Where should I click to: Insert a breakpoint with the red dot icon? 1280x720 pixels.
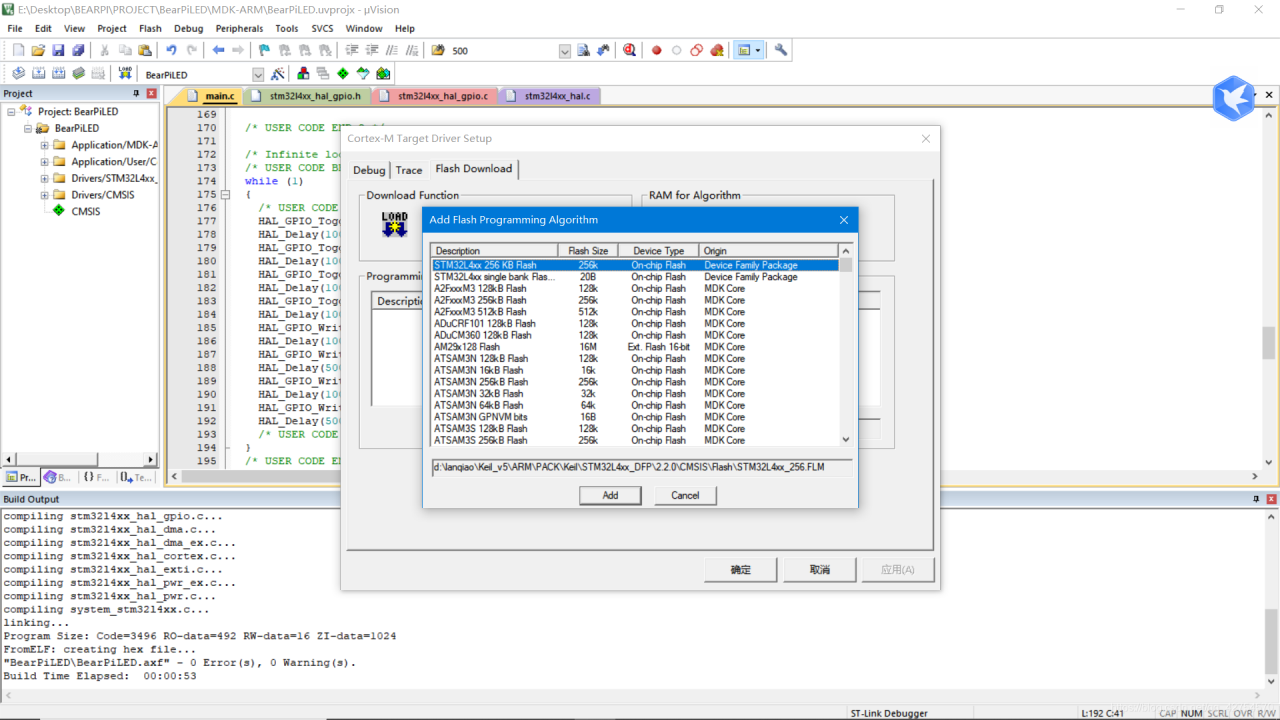(x=657, y=50)
